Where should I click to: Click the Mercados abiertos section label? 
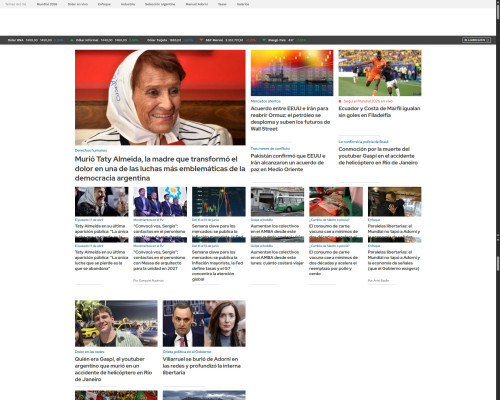266,101
